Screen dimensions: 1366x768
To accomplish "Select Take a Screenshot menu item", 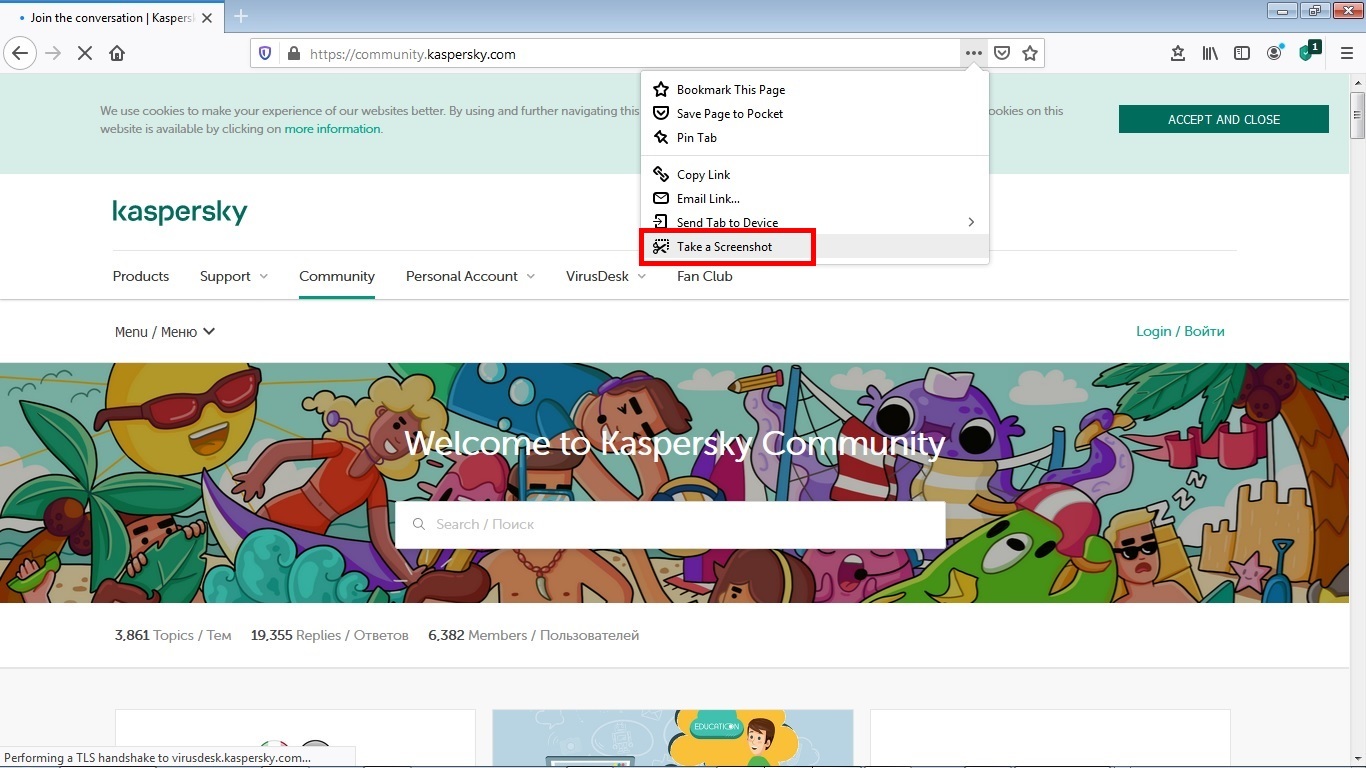I will [x=815, y=247].
